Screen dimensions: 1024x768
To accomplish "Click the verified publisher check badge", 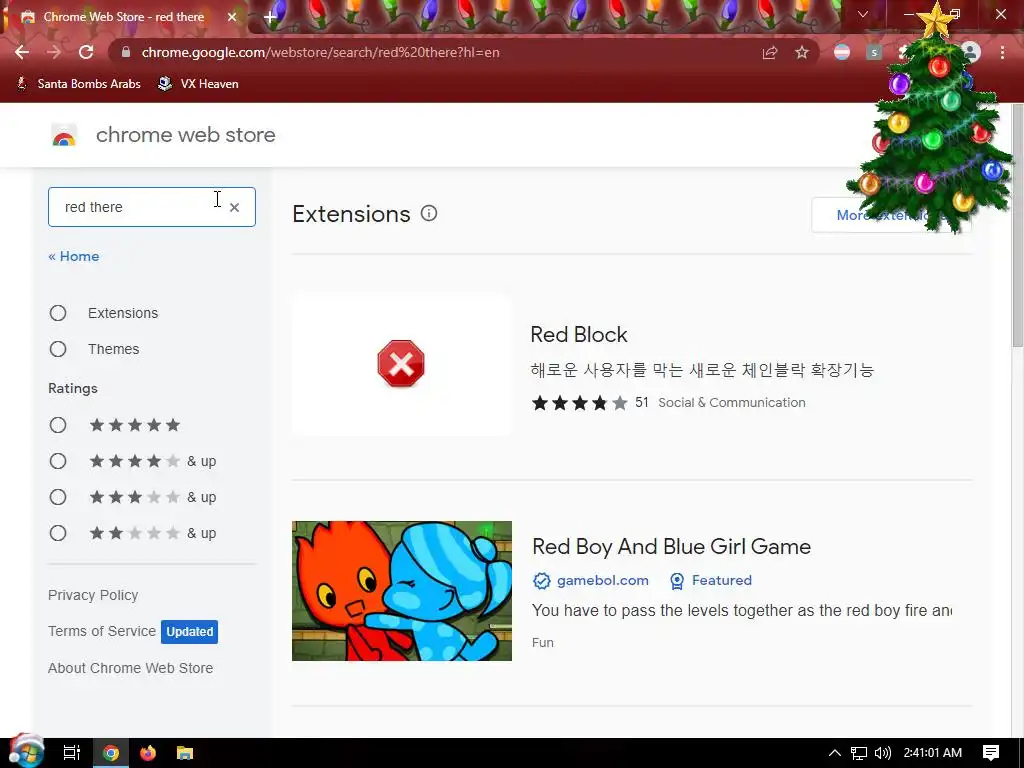I will [541, 581].
